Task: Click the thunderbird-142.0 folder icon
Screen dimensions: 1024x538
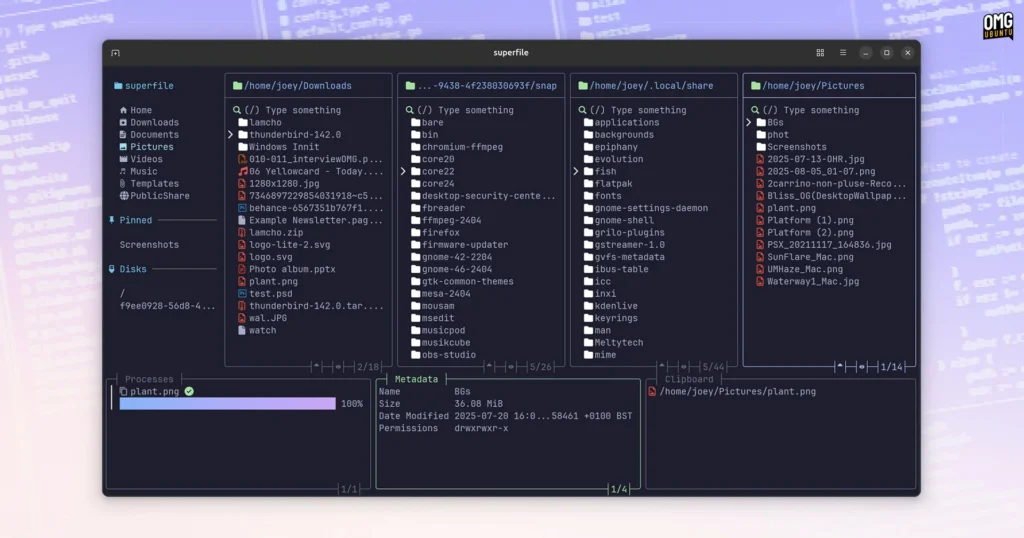Action: tap(243, 135)
